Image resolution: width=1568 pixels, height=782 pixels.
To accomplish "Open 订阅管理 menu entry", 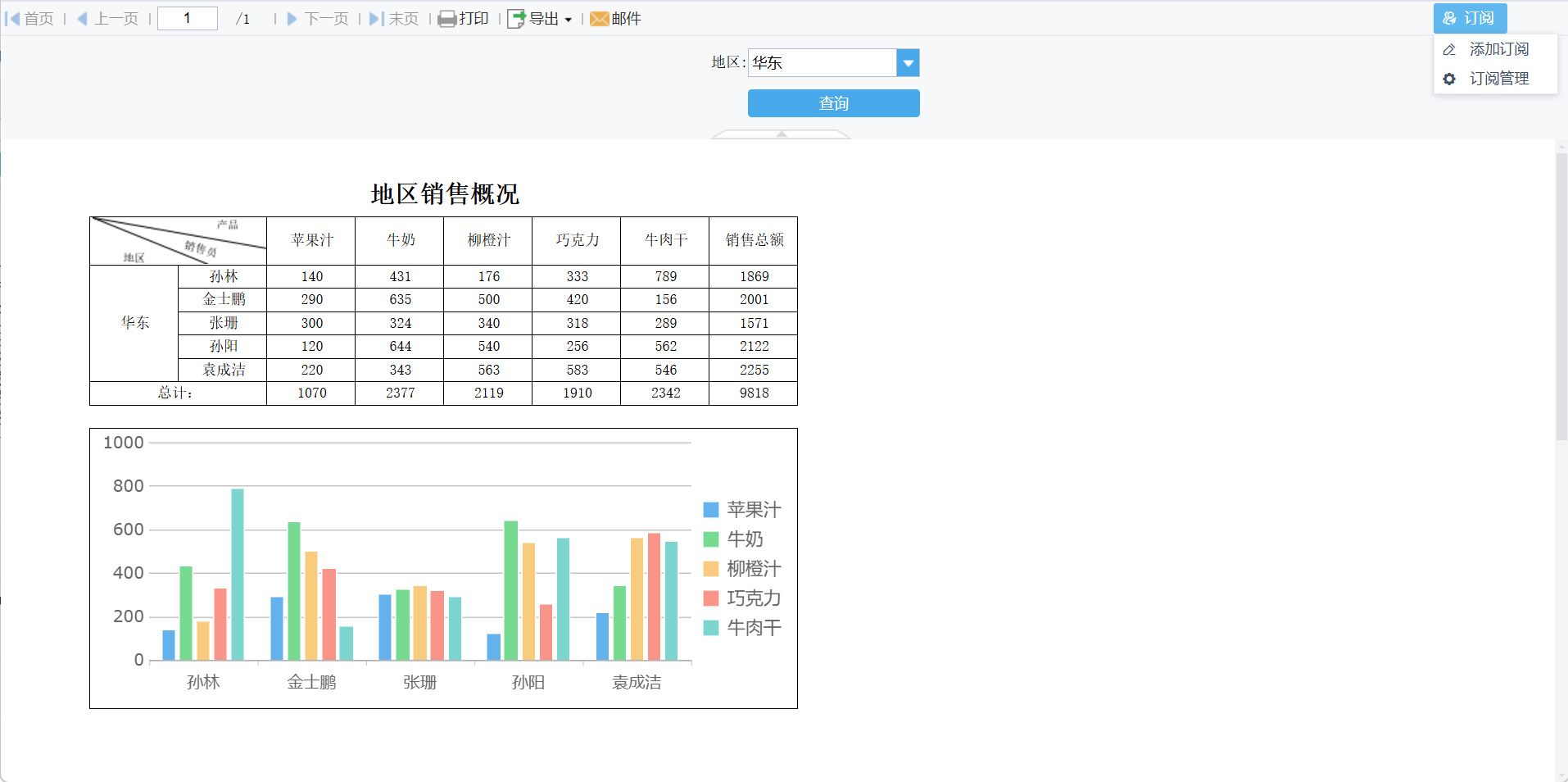I will tap(1496, 79).
